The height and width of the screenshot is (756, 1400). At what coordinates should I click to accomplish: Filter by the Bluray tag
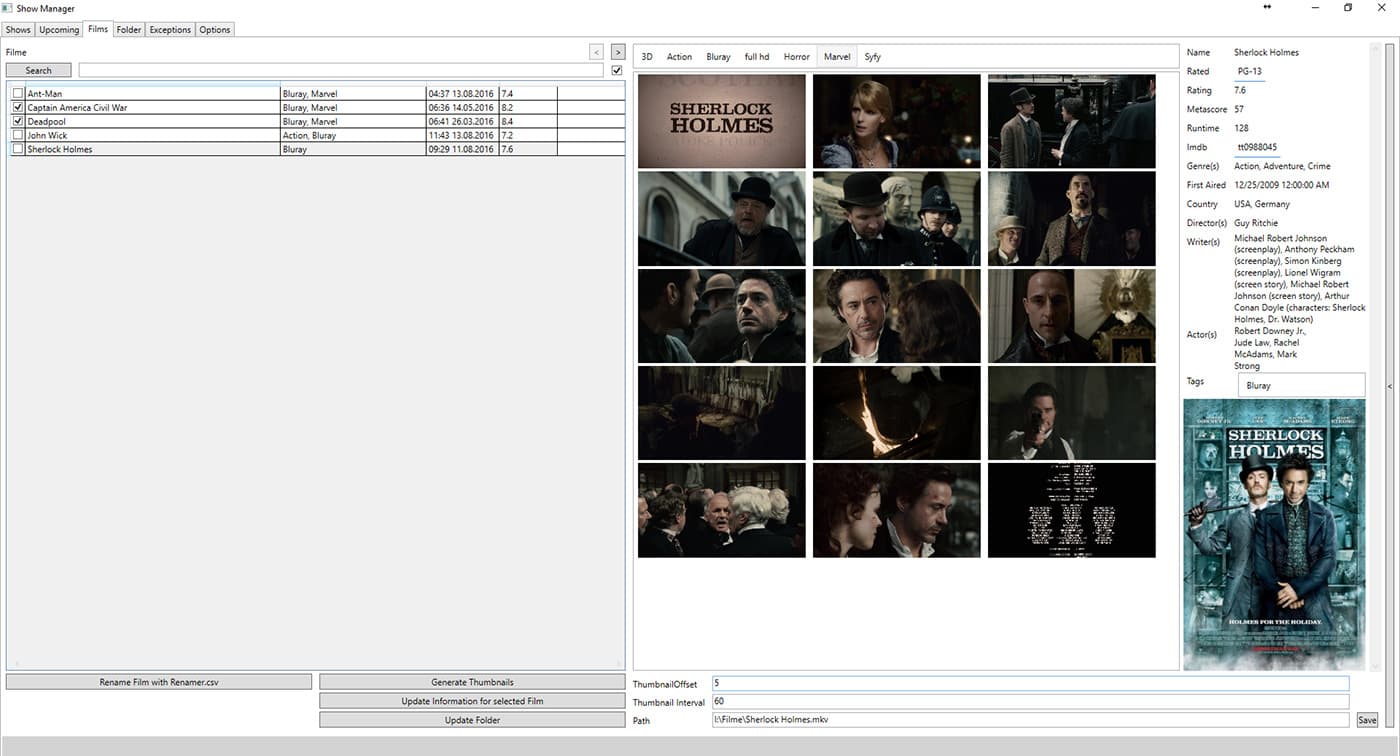click(x=718, y=57)
